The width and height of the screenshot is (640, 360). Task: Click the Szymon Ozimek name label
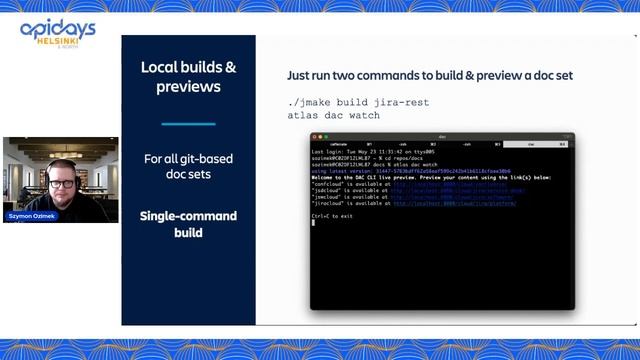click(31, 216)
